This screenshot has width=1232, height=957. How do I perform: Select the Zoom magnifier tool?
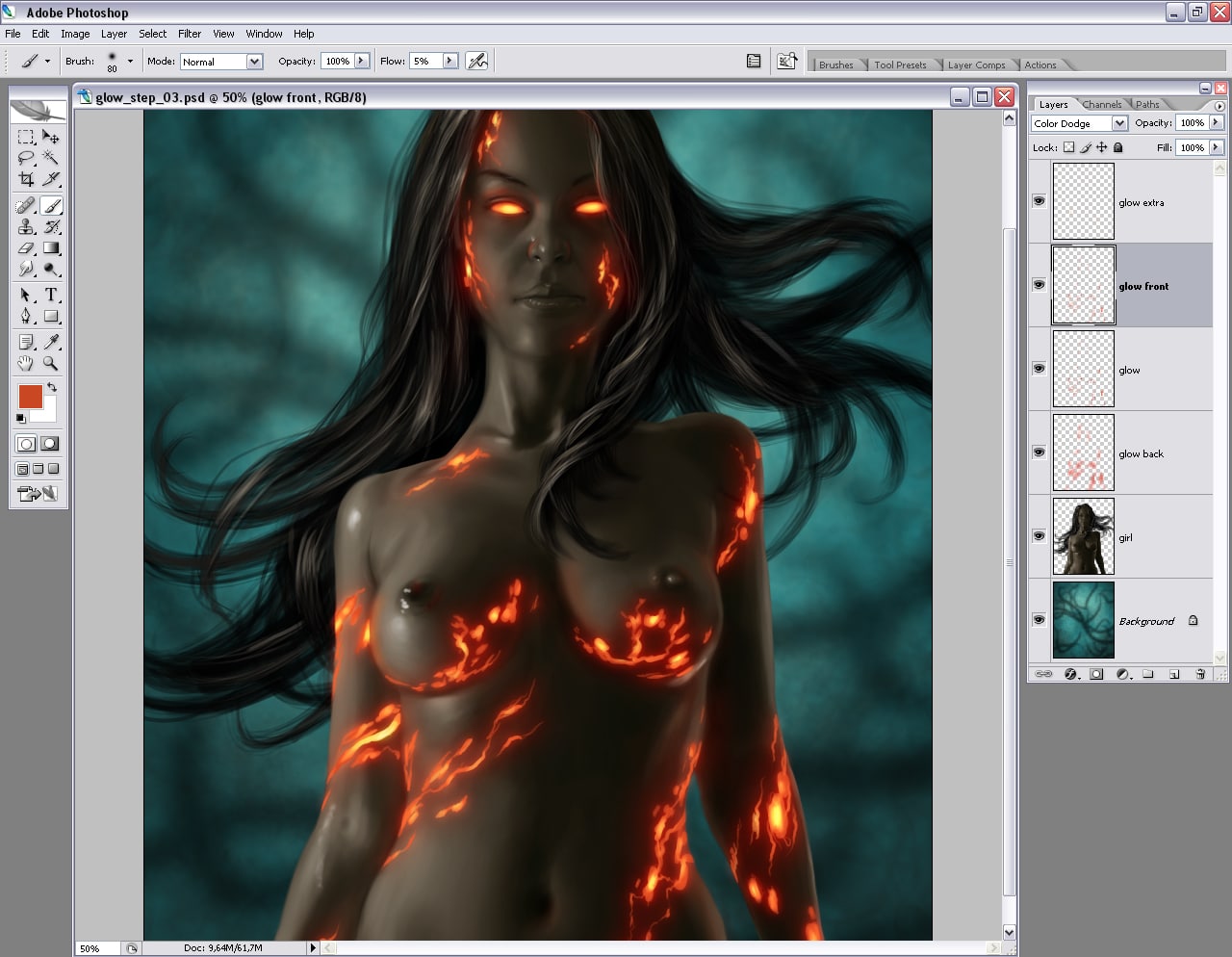(x=51, y=363)
